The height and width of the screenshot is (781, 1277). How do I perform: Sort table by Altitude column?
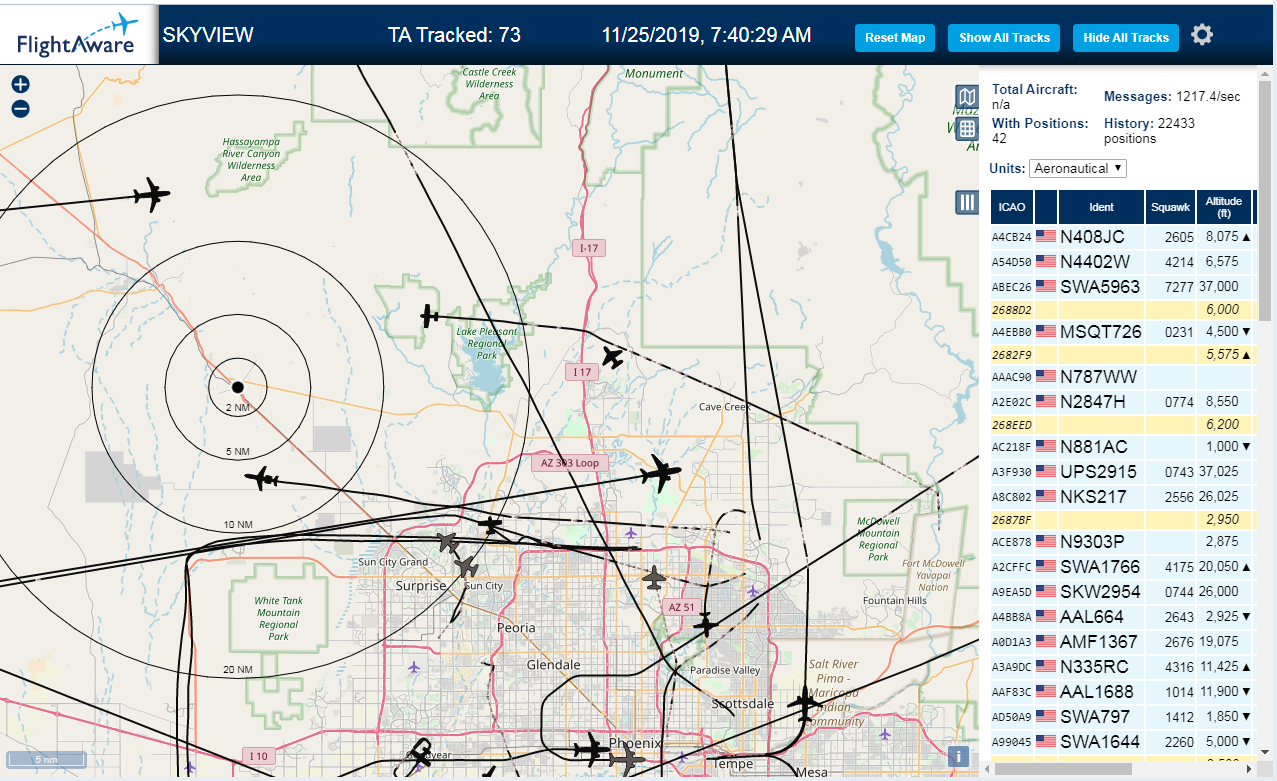[1224, 207]
